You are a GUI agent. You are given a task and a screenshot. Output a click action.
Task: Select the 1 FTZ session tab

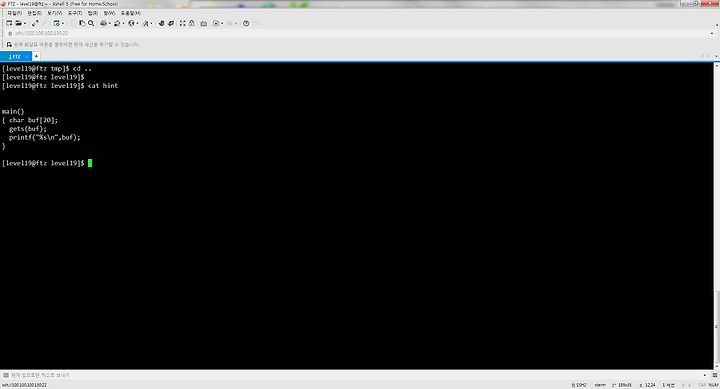point(15,56)
